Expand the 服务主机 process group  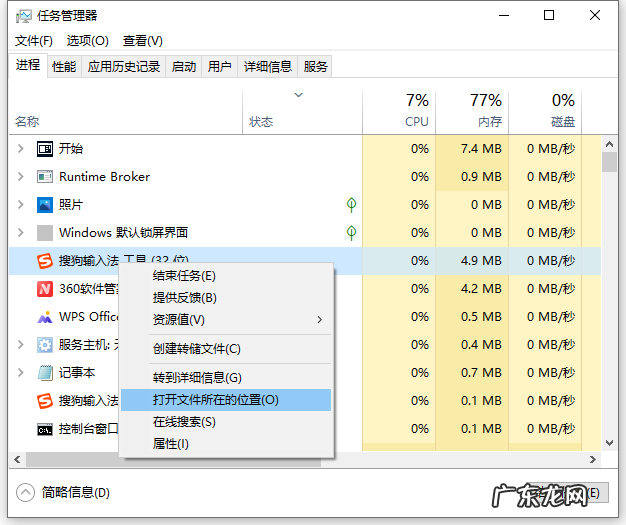tap(20, 345)
